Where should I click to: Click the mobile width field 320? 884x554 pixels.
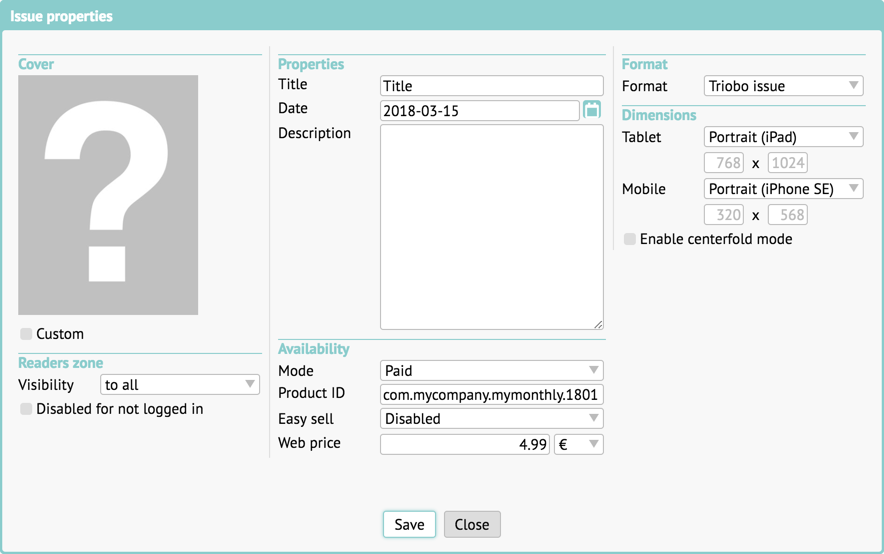724,215
